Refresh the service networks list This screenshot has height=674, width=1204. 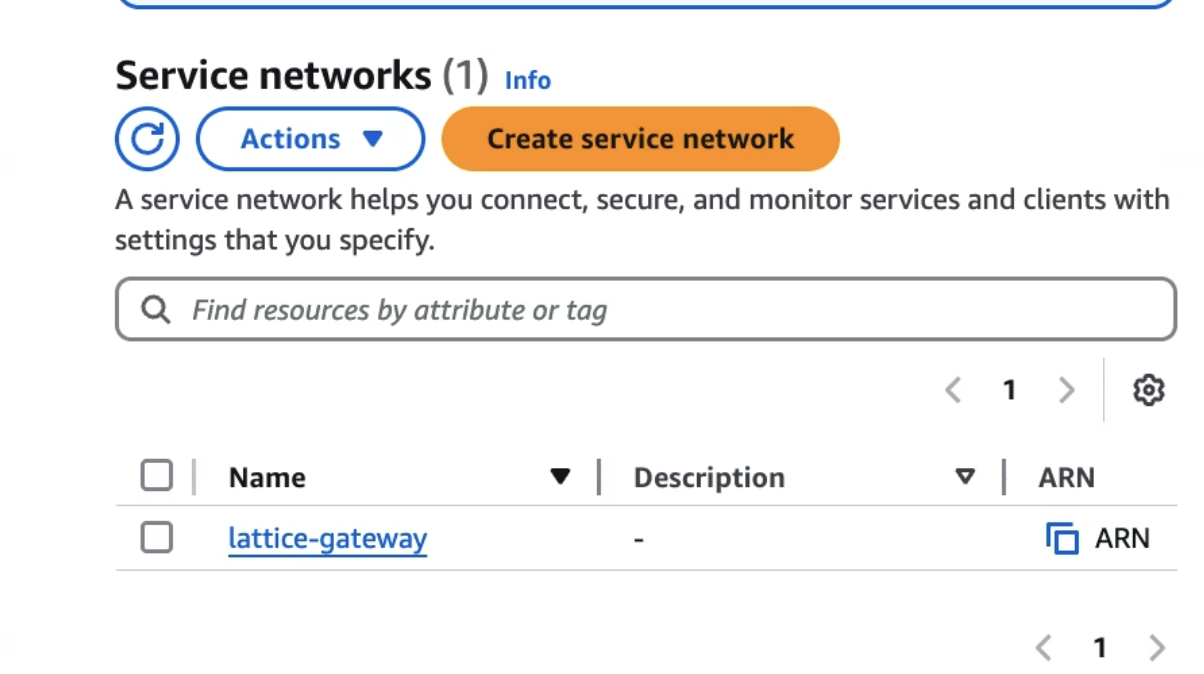pos(147,139)
